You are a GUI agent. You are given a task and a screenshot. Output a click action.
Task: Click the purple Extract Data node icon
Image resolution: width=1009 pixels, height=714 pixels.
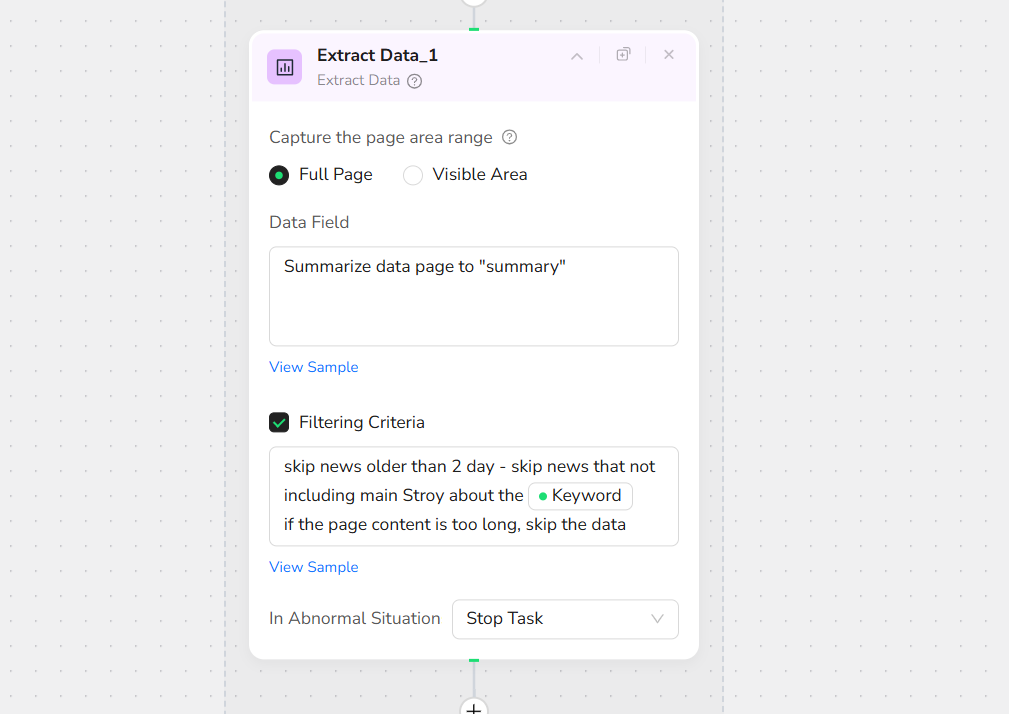(x=284, y=67)
